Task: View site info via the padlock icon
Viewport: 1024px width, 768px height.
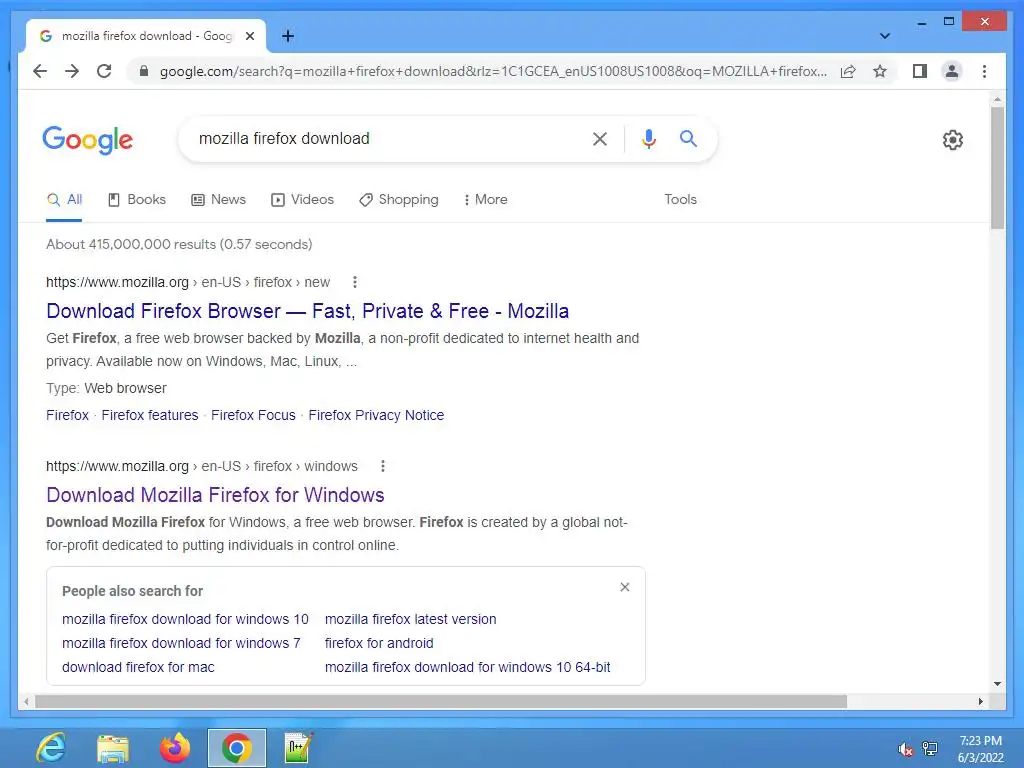Action: (144, 71)
